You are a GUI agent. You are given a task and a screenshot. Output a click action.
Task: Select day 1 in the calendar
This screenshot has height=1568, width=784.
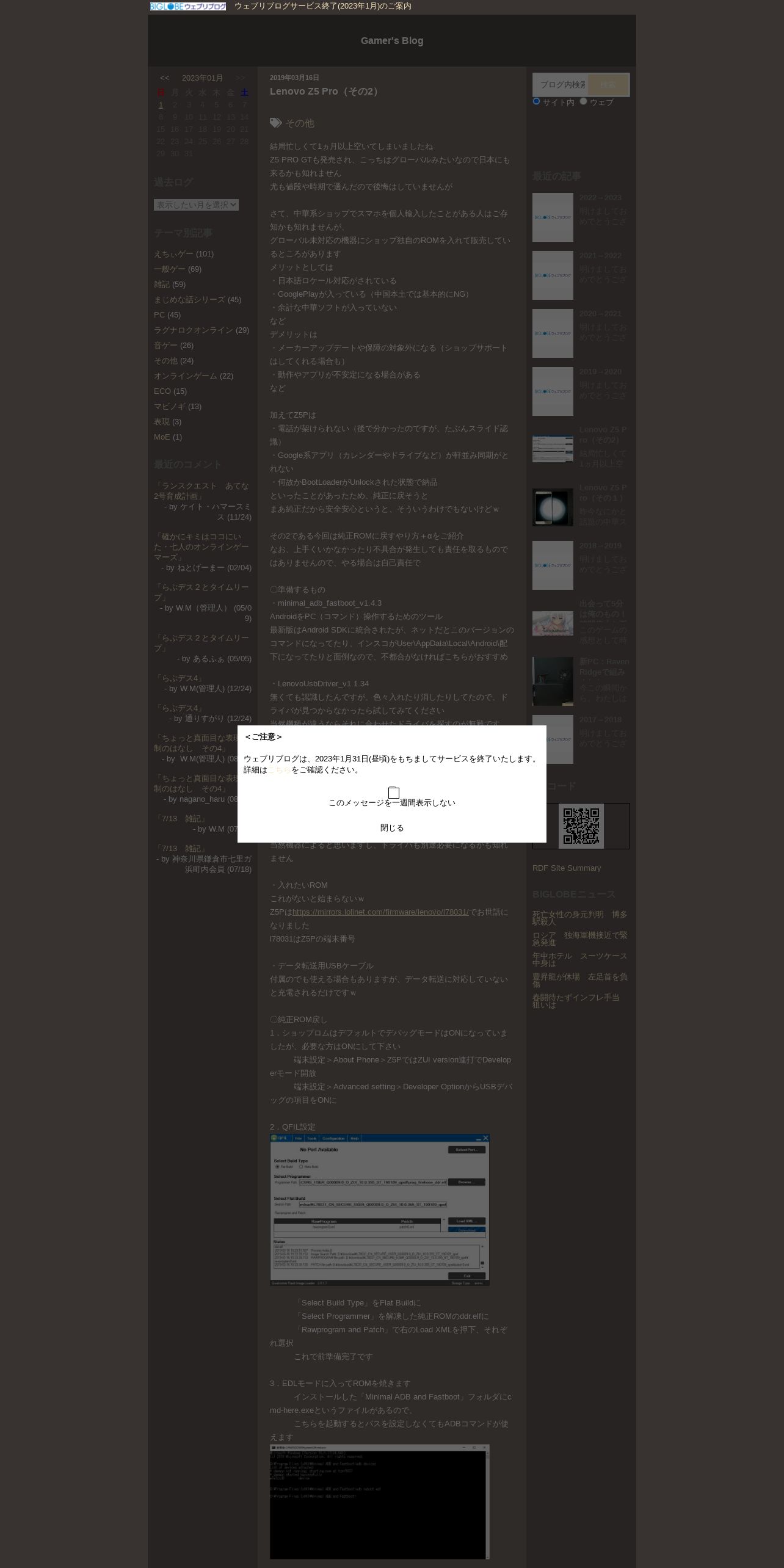coord(161,105)
